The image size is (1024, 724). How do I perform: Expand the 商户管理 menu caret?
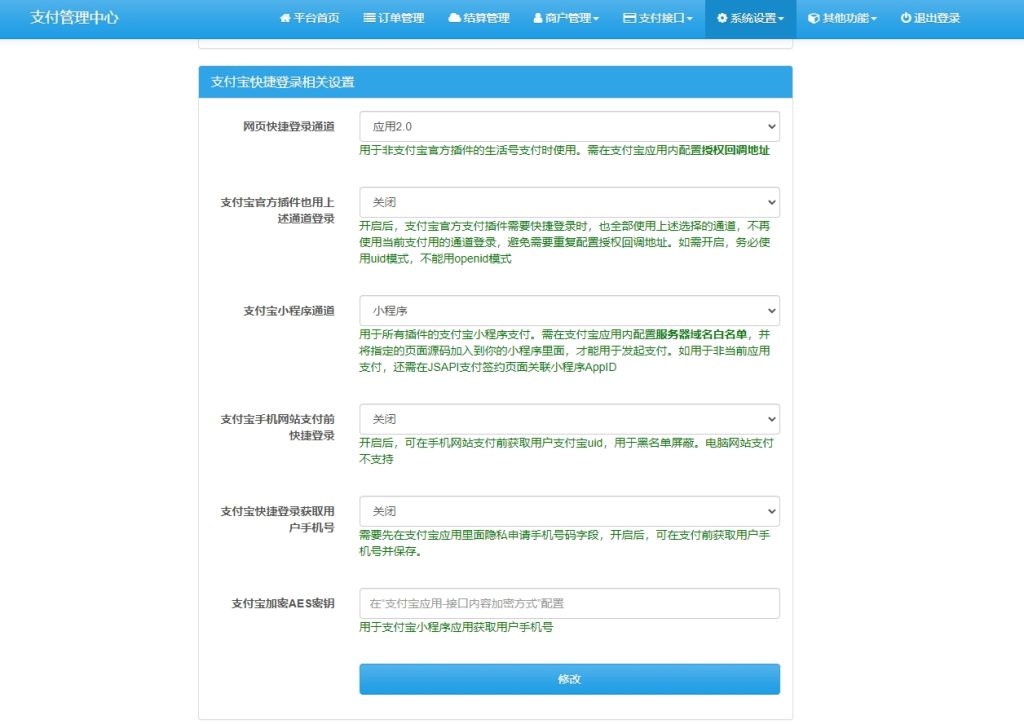596,19
